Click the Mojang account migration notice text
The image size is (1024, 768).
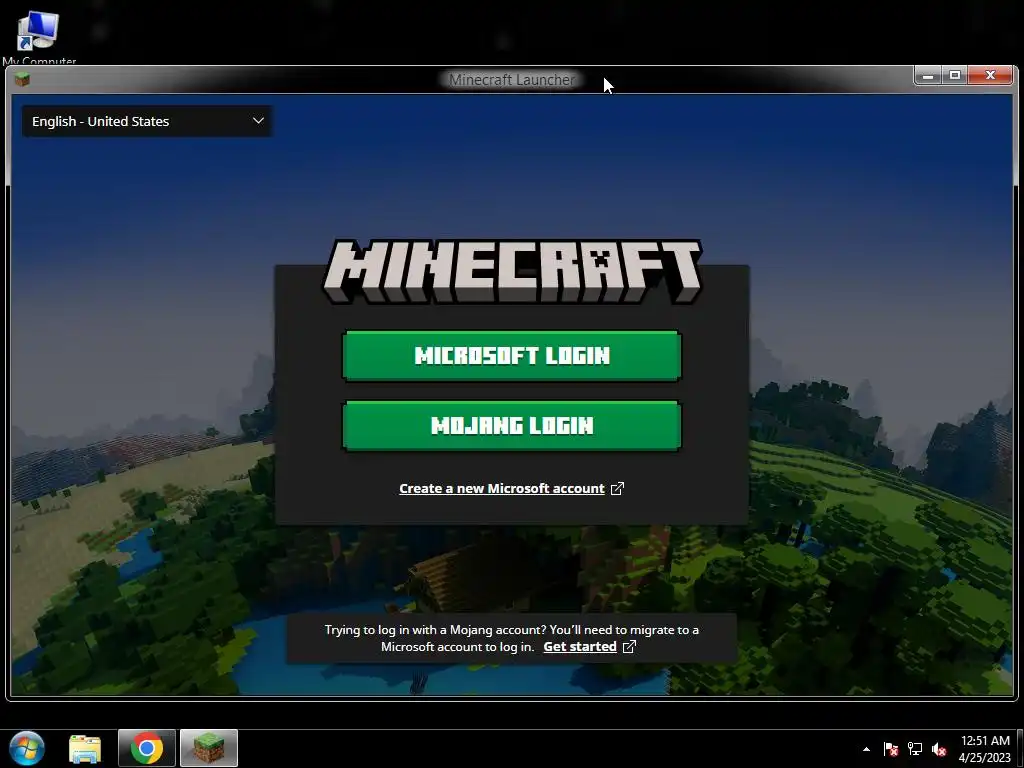[x=511, y=638]
